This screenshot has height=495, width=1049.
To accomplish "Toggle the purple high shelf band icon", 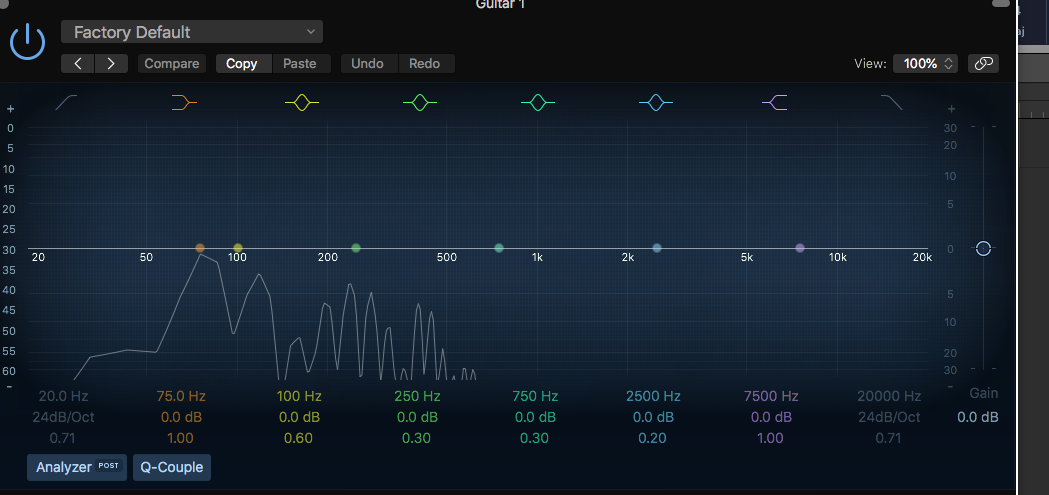I will (x=775, y=102).
